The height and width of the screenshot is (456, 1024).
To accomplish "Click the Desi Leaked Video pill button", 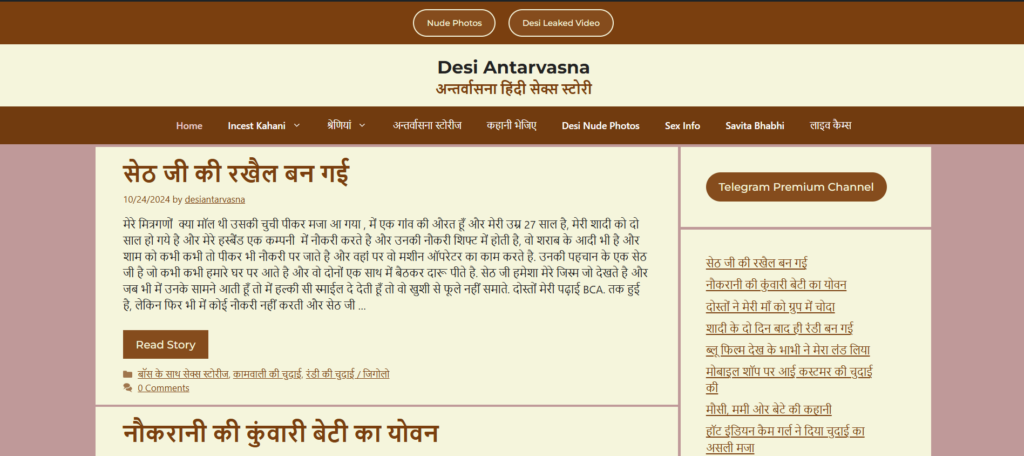I will (560, 22).
